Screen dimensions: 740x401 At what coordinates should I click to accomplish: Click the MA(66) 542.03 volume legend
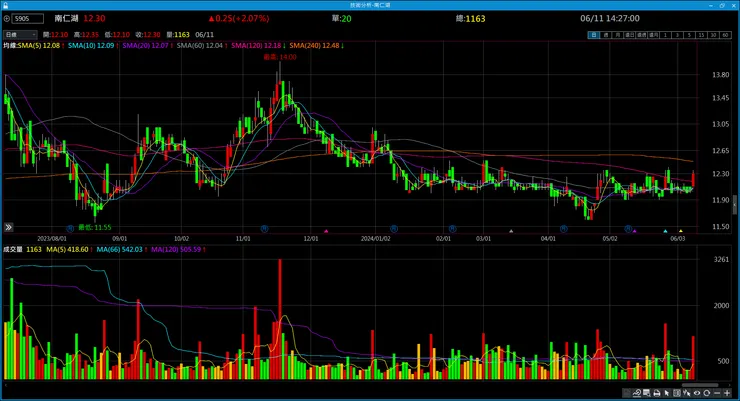pyautogui.click(x=119, y=249)
